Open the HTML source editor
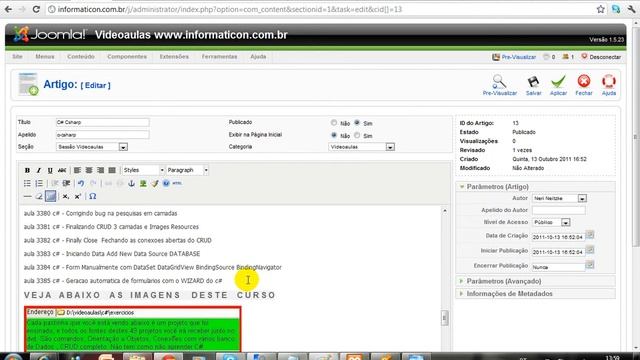The image size is (640, 360). 177,183
